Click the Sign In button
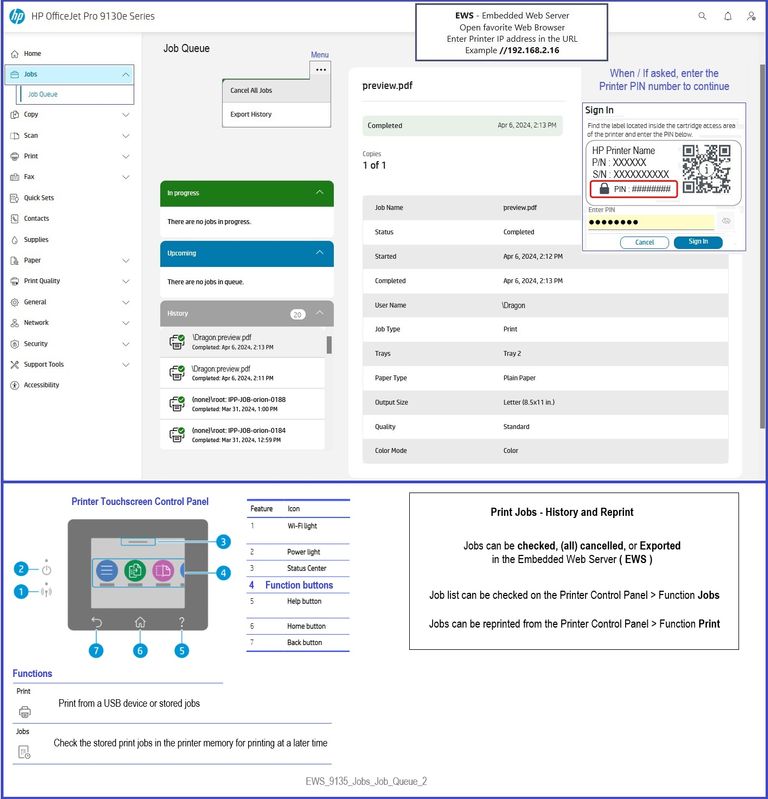Screen dimensions: 768x799 pyautogui.click(x=698, y=242)
